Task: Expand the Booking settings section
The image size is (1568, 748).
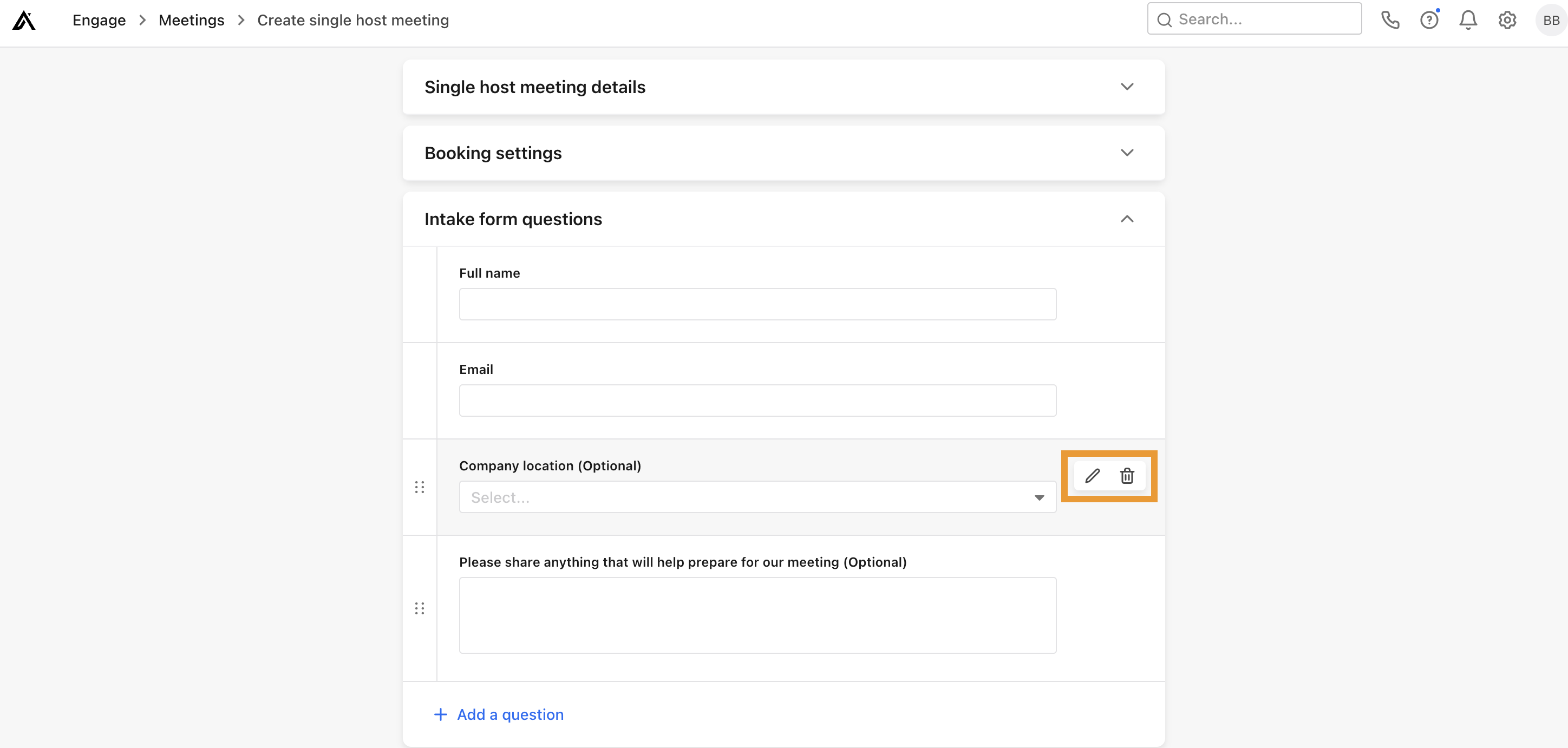Action: [1127, 152]
